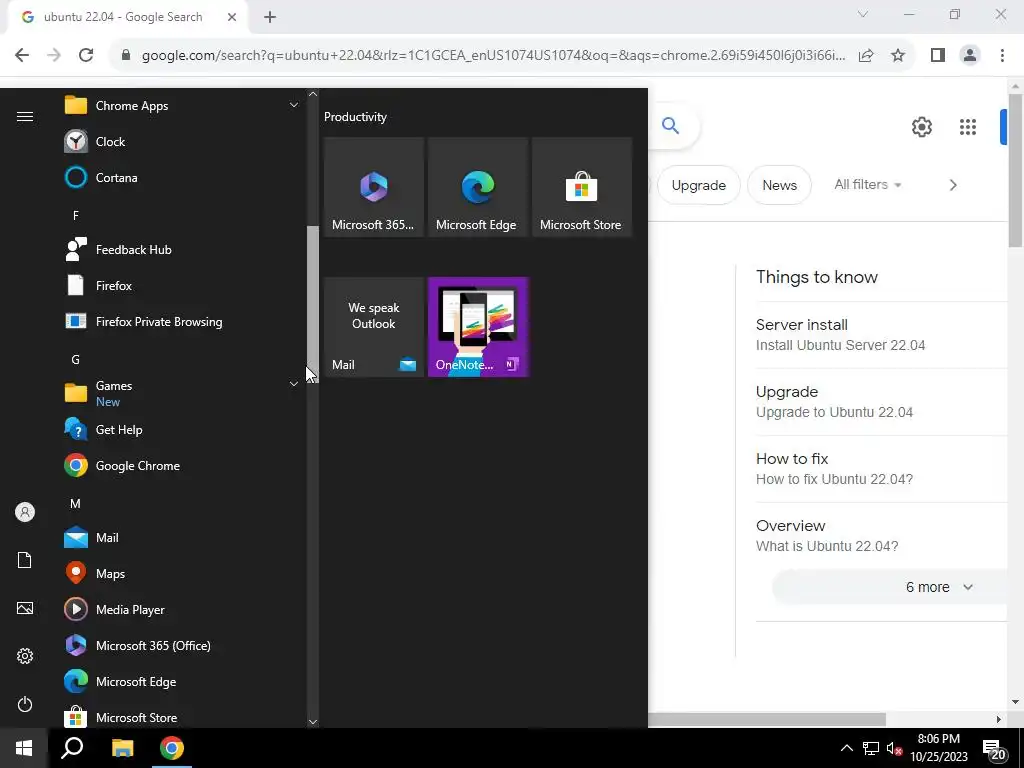Click app list scrollbar down arrow
This screenshot has width=1024, height=768.
(313, 722)
